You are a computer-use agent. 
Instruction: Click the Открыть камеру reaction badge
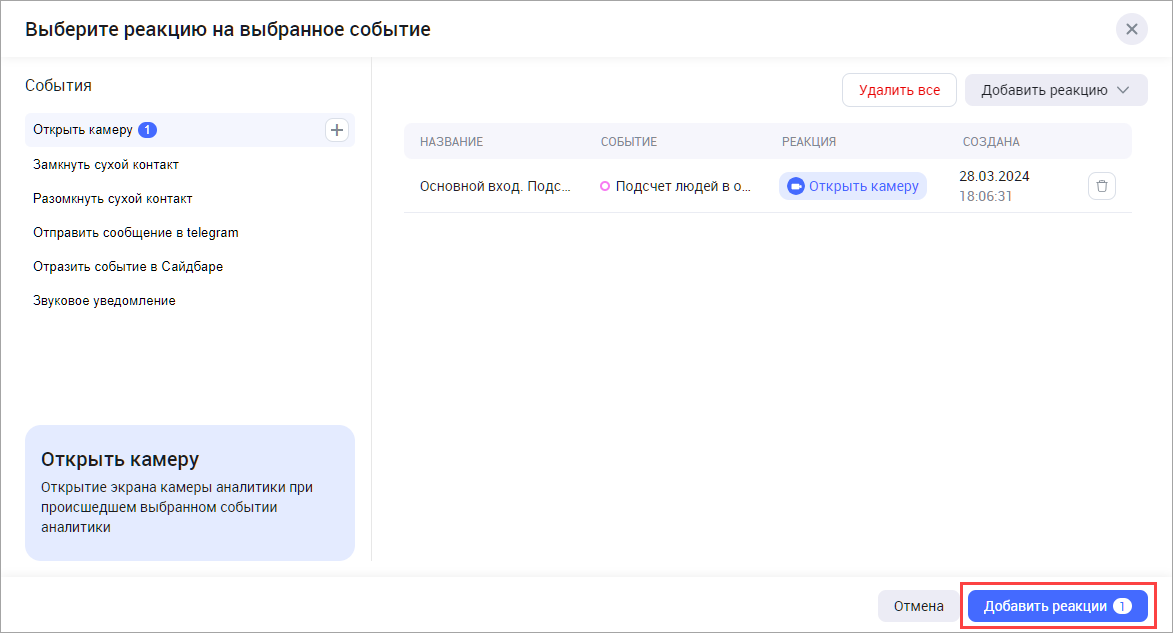click(853, 186)
